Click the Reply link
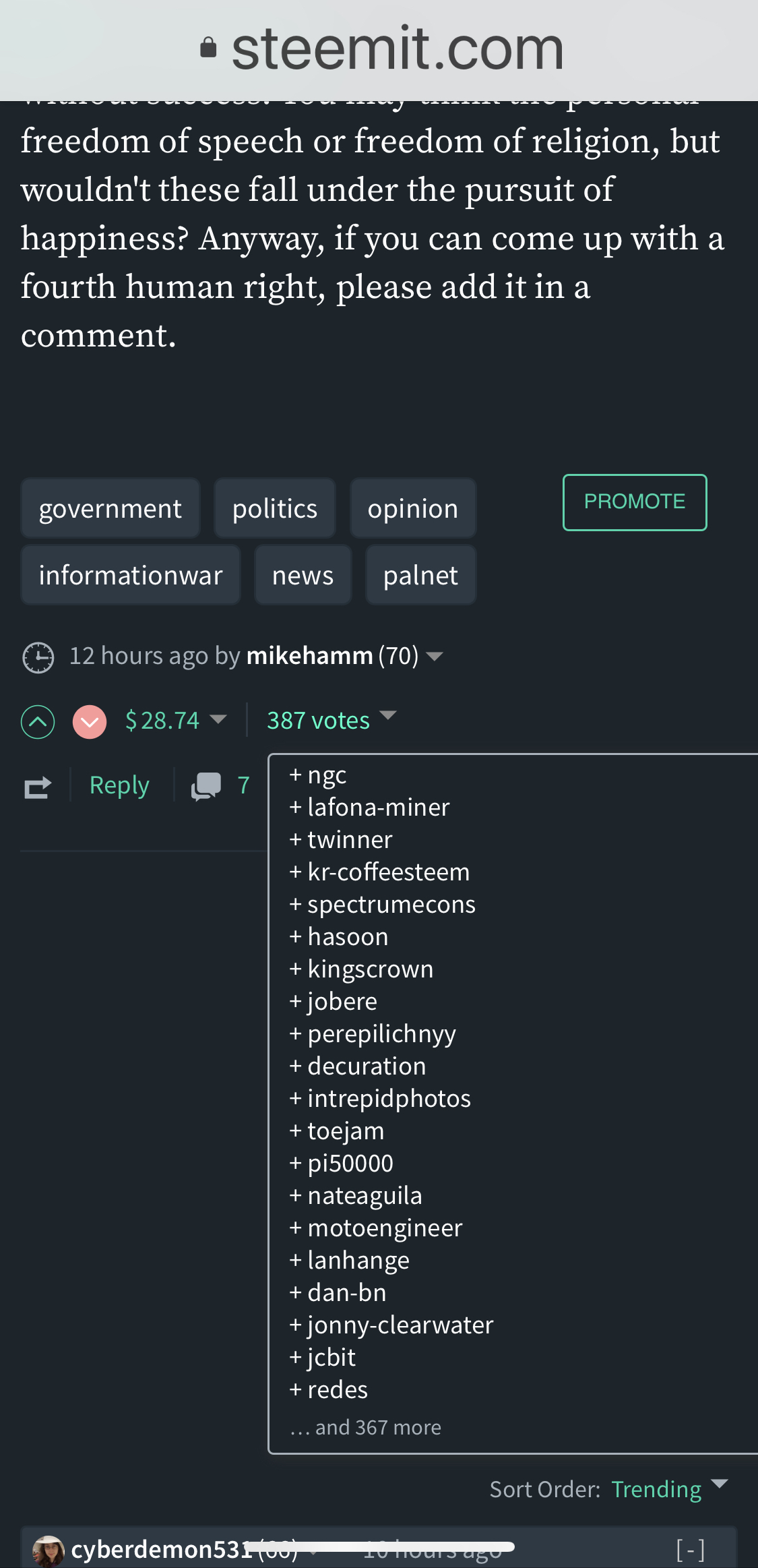This screenshot has height=1568, width=758. coord(119,785)
